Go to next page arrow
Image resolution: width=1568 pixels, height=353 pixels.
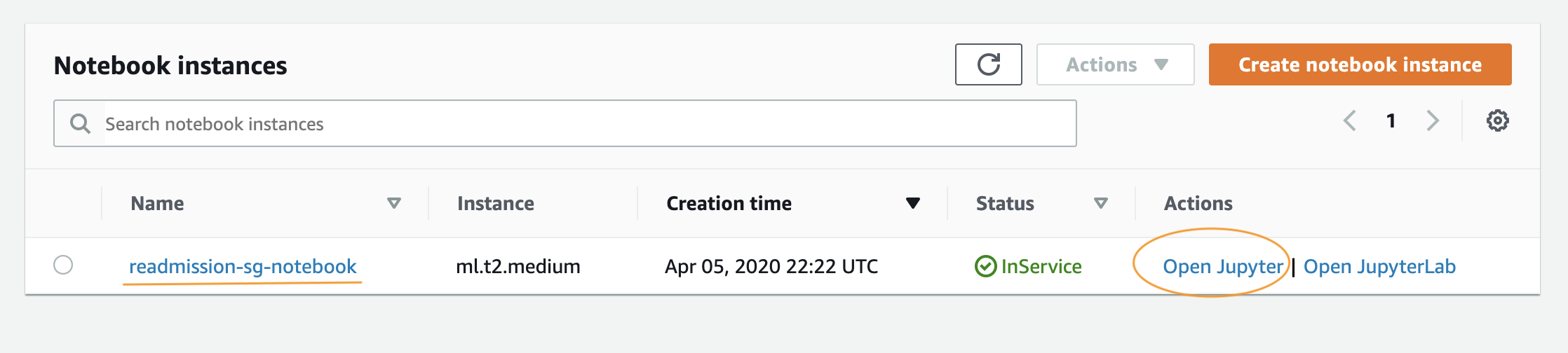pos(1433,120)
